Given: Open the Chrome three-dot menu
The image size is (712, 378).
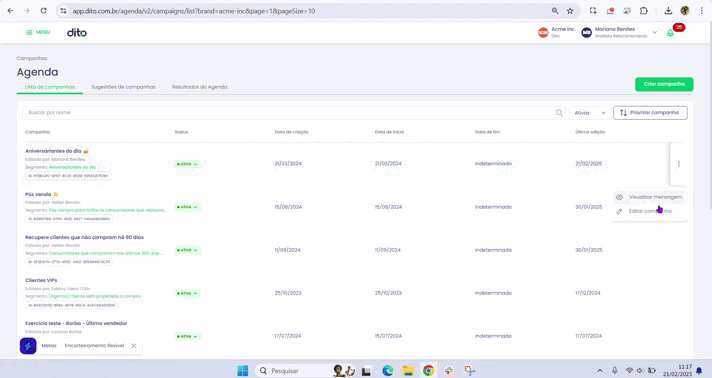Looking at the screenshot, I should click(702, 10).
